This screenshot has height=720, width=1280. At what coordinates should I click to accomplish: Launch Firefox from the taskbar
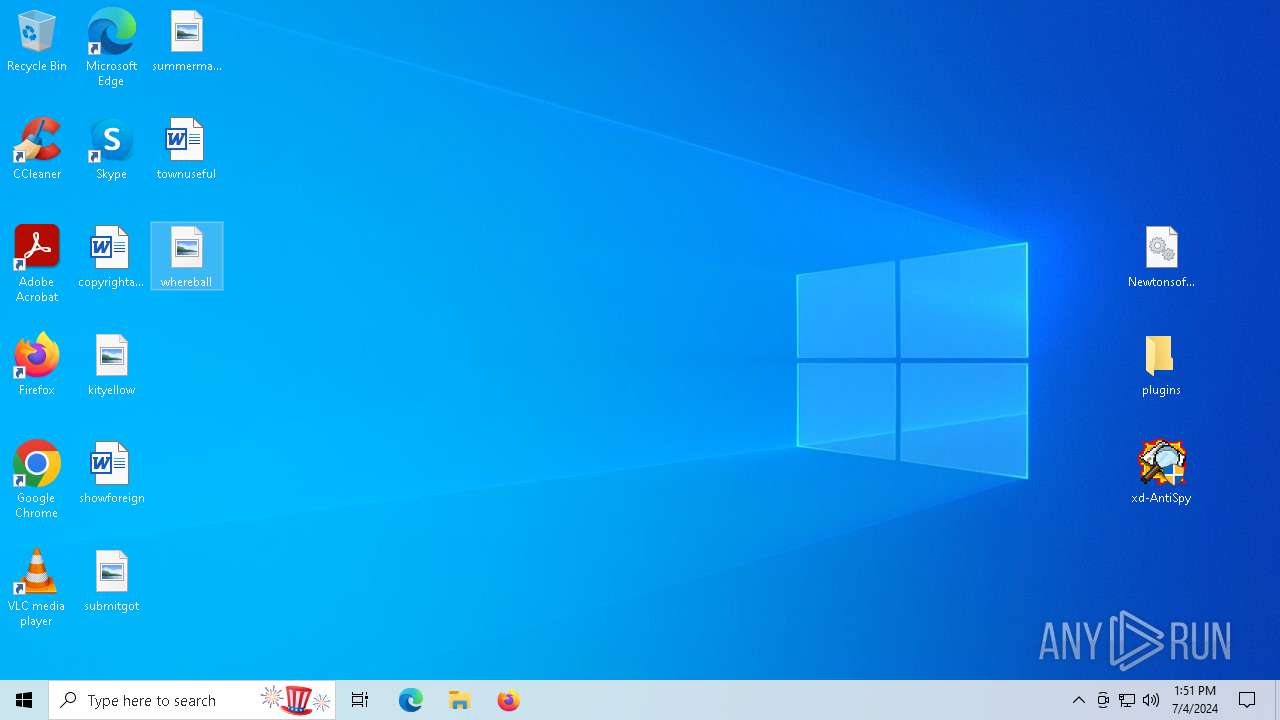(509, 700)
